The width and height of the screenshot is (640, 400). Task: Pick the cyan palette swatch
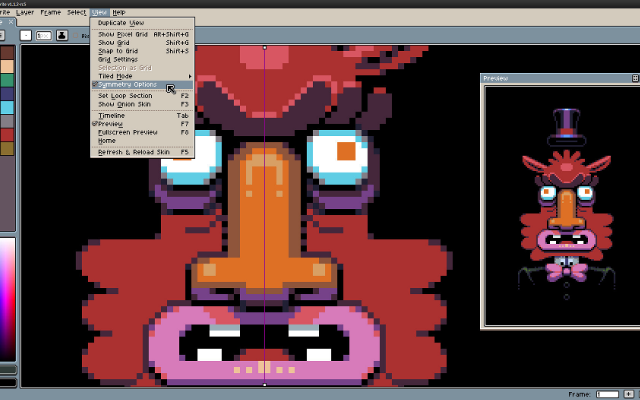[7, 107]
